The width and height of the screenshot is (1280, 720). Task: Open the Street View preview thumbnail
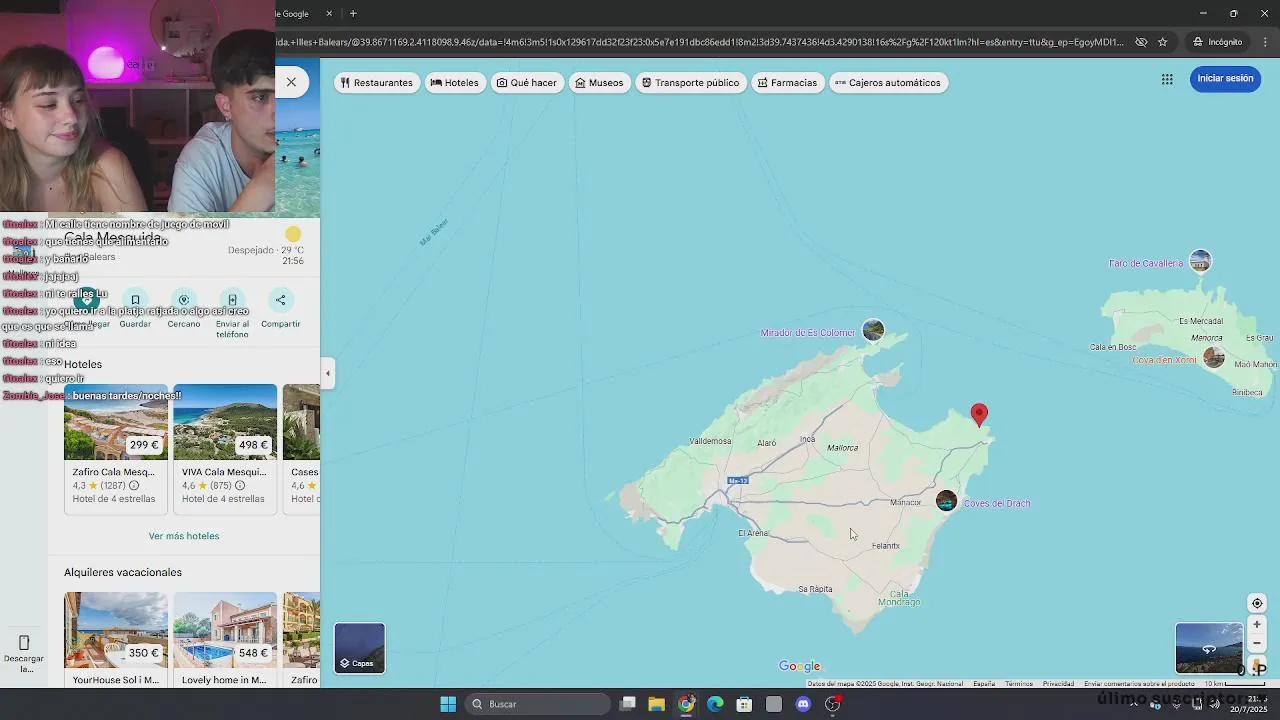tap(1209, 648)
